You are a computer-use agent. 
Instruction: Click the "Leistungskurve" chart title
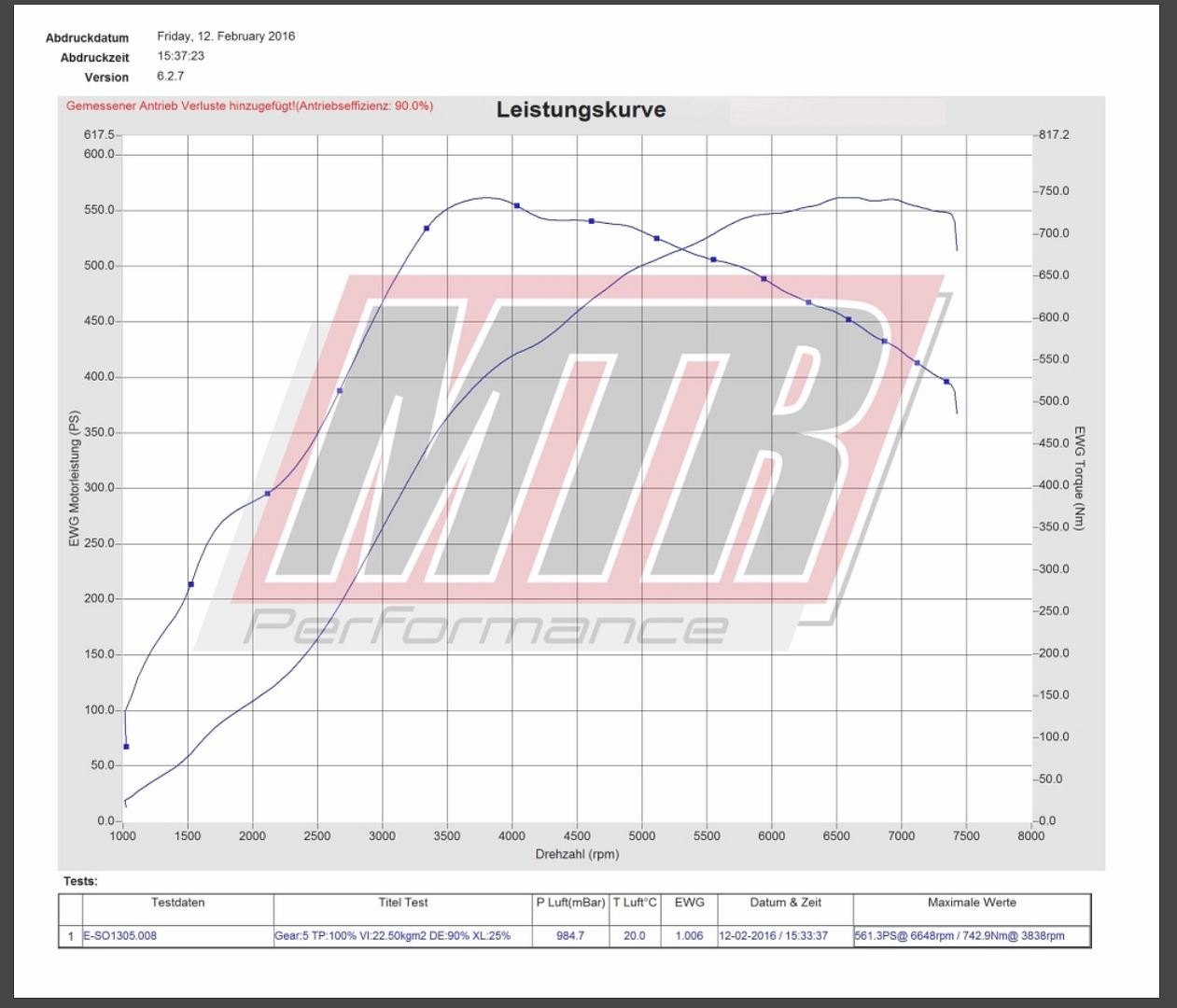click(581, 109)
